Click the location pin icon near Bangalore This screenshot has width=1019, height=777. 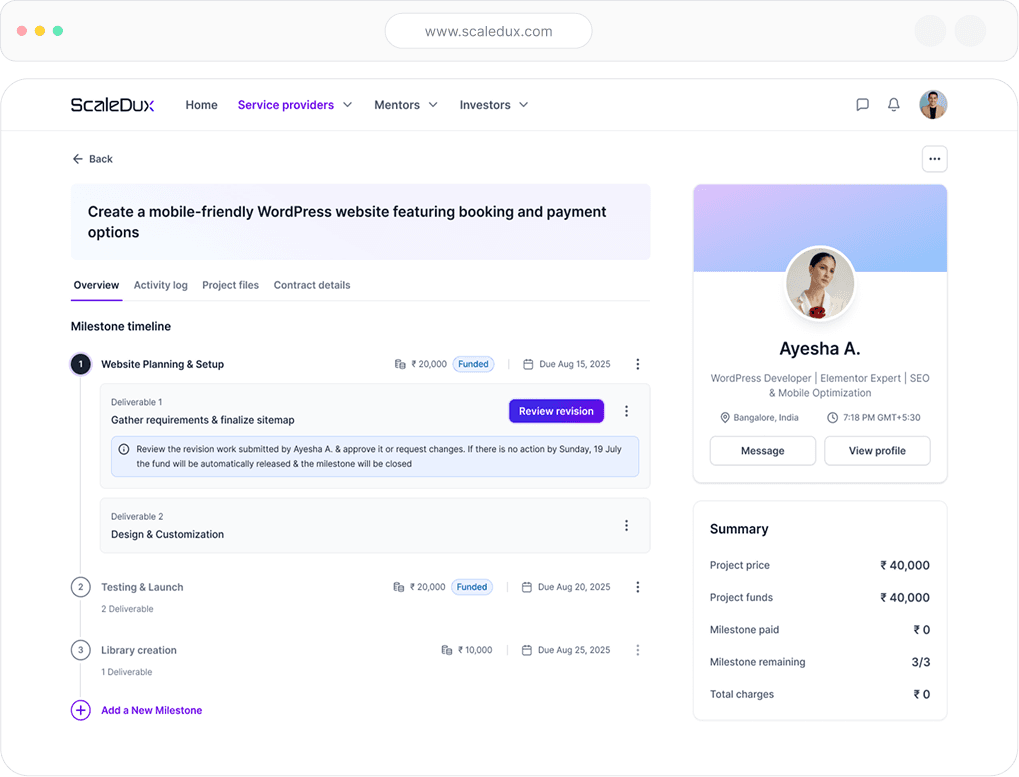pyautogui.click(x=725, y=417)
